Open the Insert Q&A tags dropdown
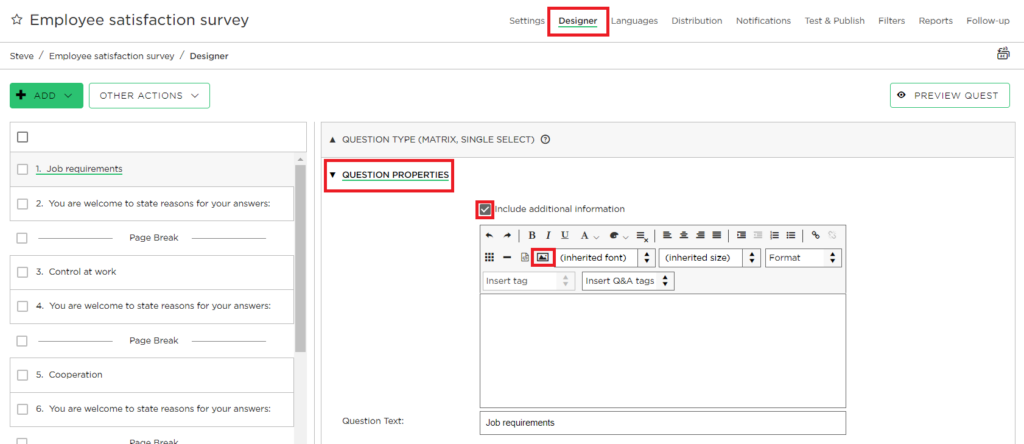The width and height of the screenshot is (1024, 444). 628,281
